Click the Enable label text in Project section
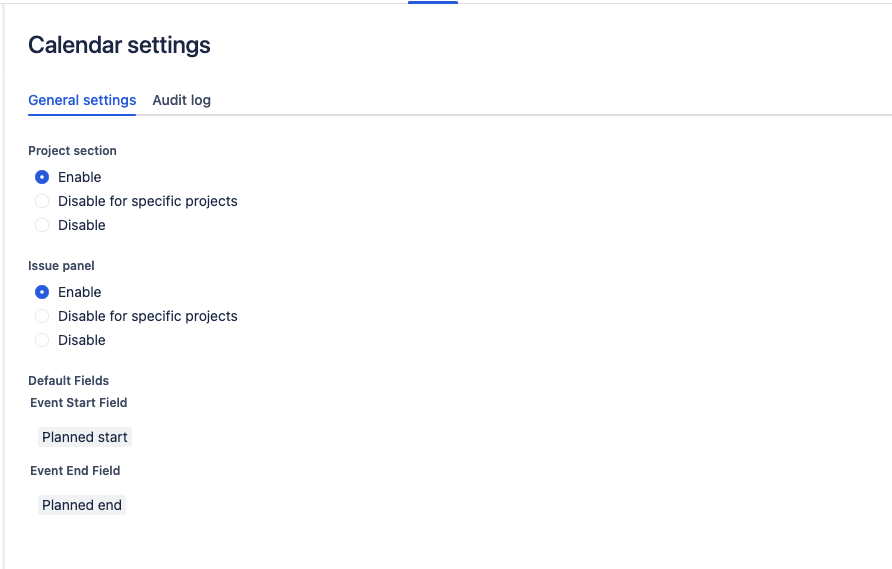892x569 pixels. pos(80,177)
